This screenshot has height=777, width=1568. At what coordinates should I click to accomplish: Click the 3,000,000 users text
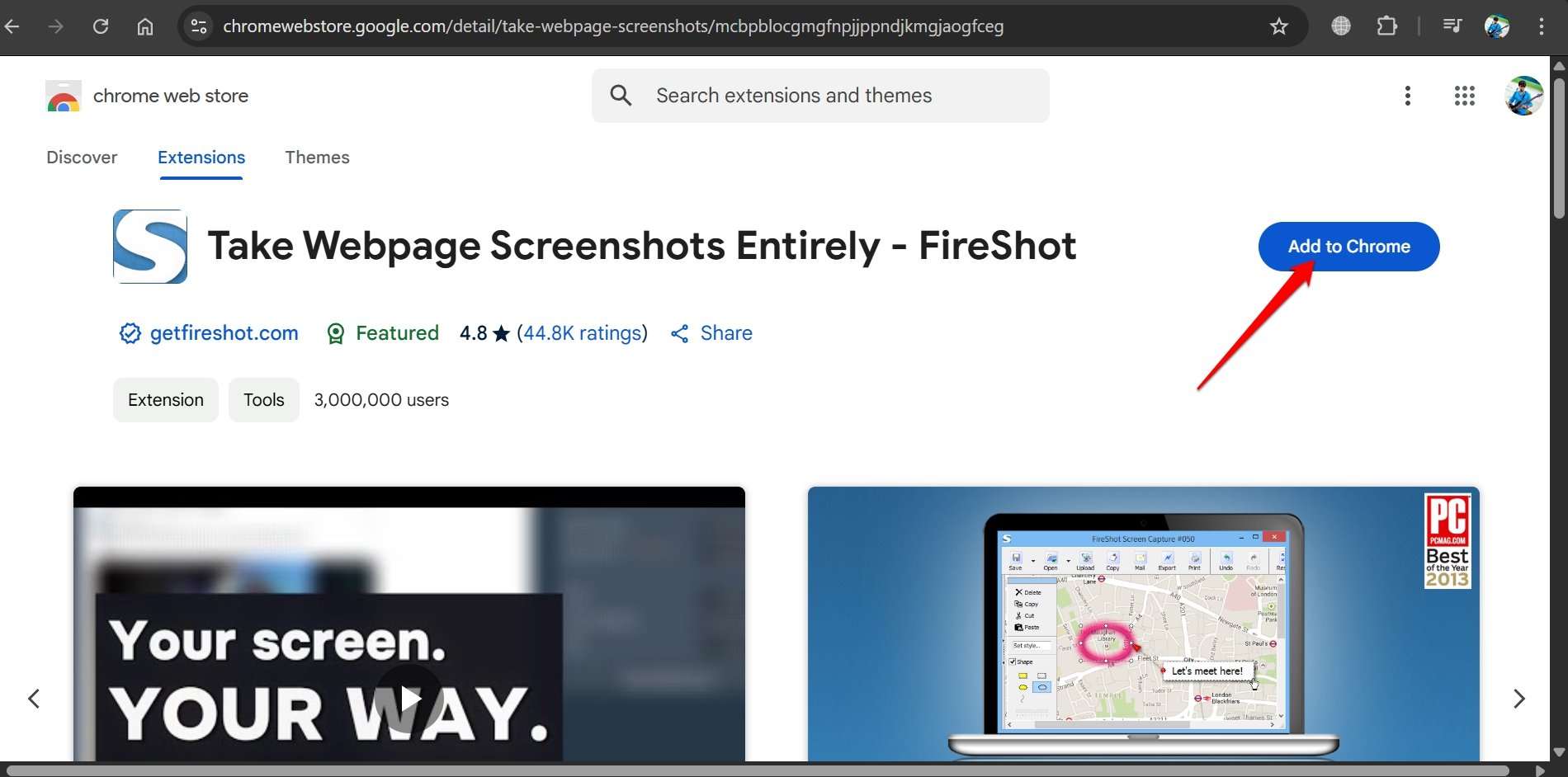click(381, 400)
